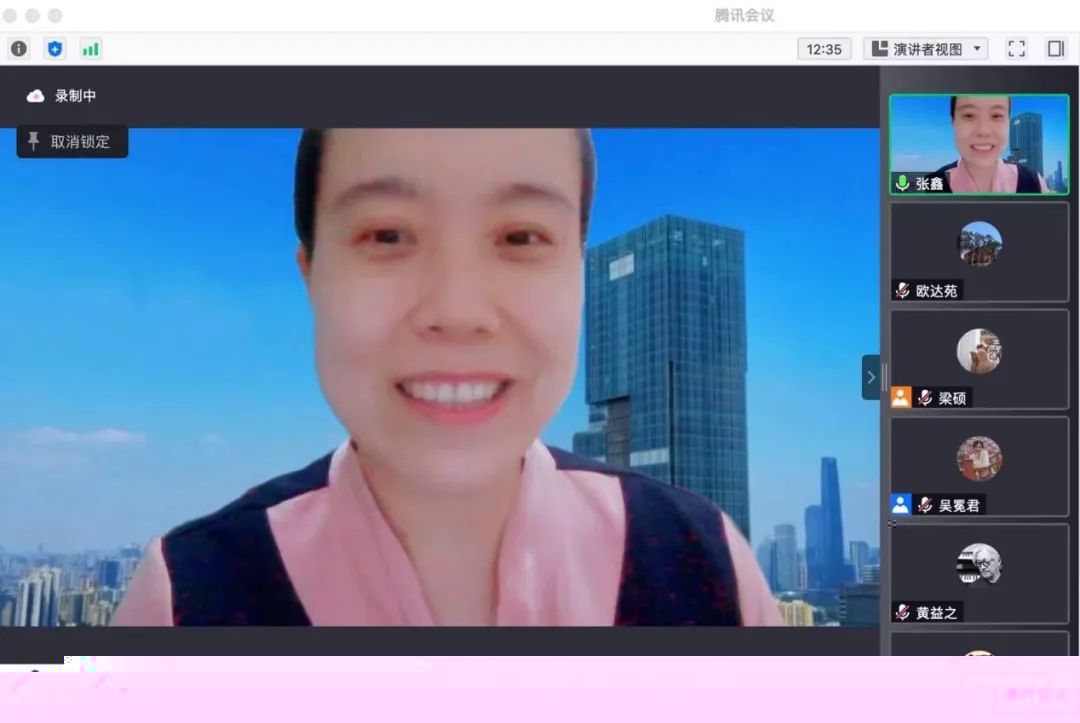Collapse the participant strip with the arrow
The height and width of the screenshot is (723, 1080).
coord(871,377)
